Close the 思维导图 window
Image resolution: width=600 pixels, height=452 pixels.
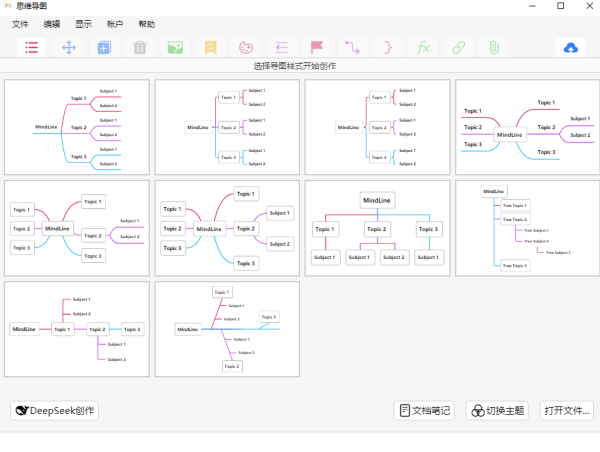coord(590,6)
